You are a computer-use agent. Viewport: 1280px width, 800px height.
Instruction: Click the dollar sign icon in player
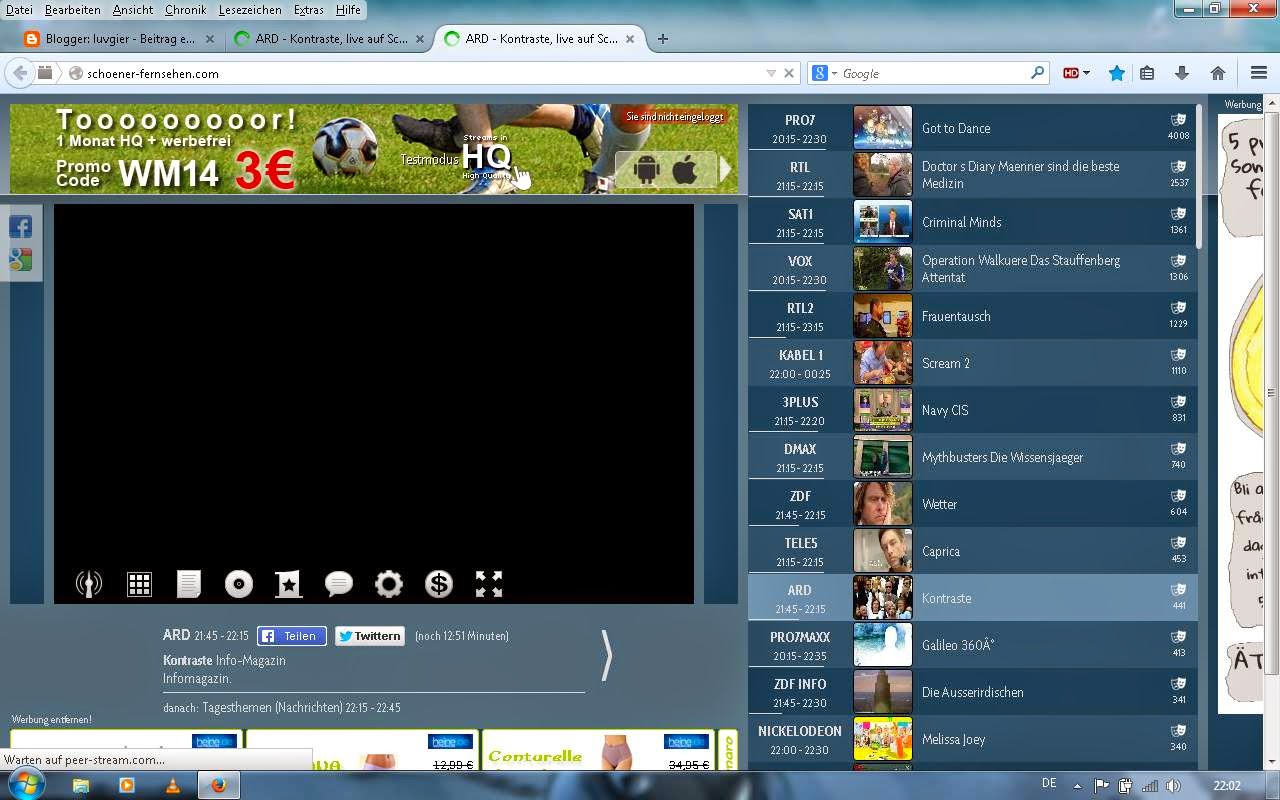pos(439,584)
